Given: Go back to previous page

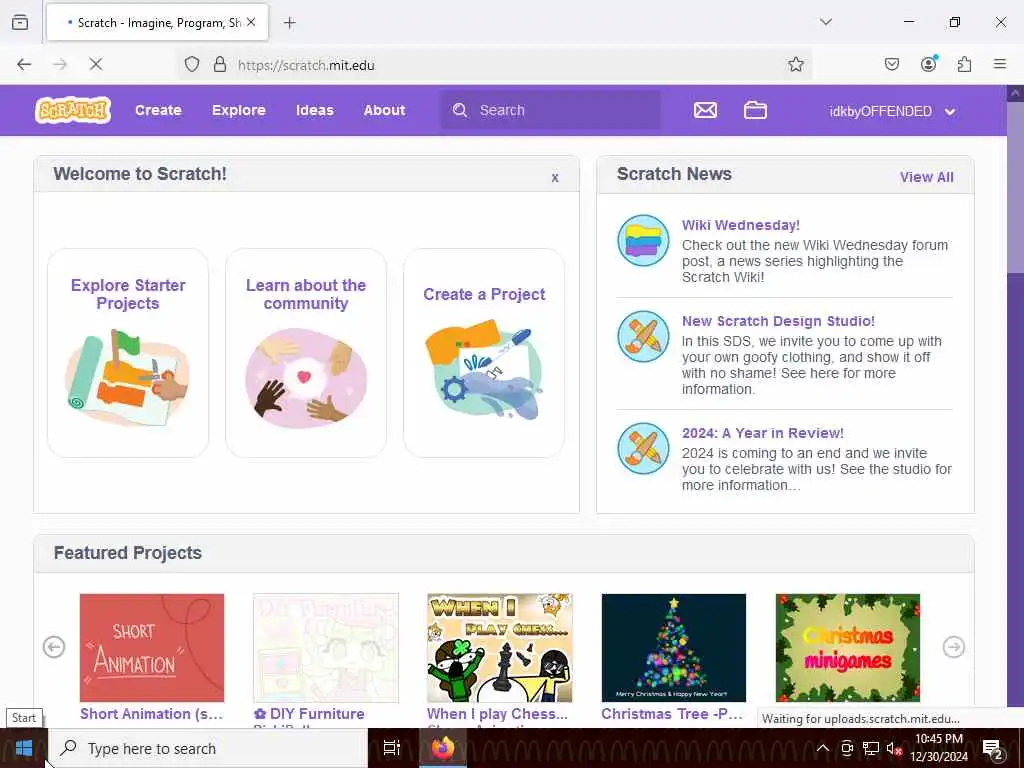Looking at the screenshot, I should [24, 64].
